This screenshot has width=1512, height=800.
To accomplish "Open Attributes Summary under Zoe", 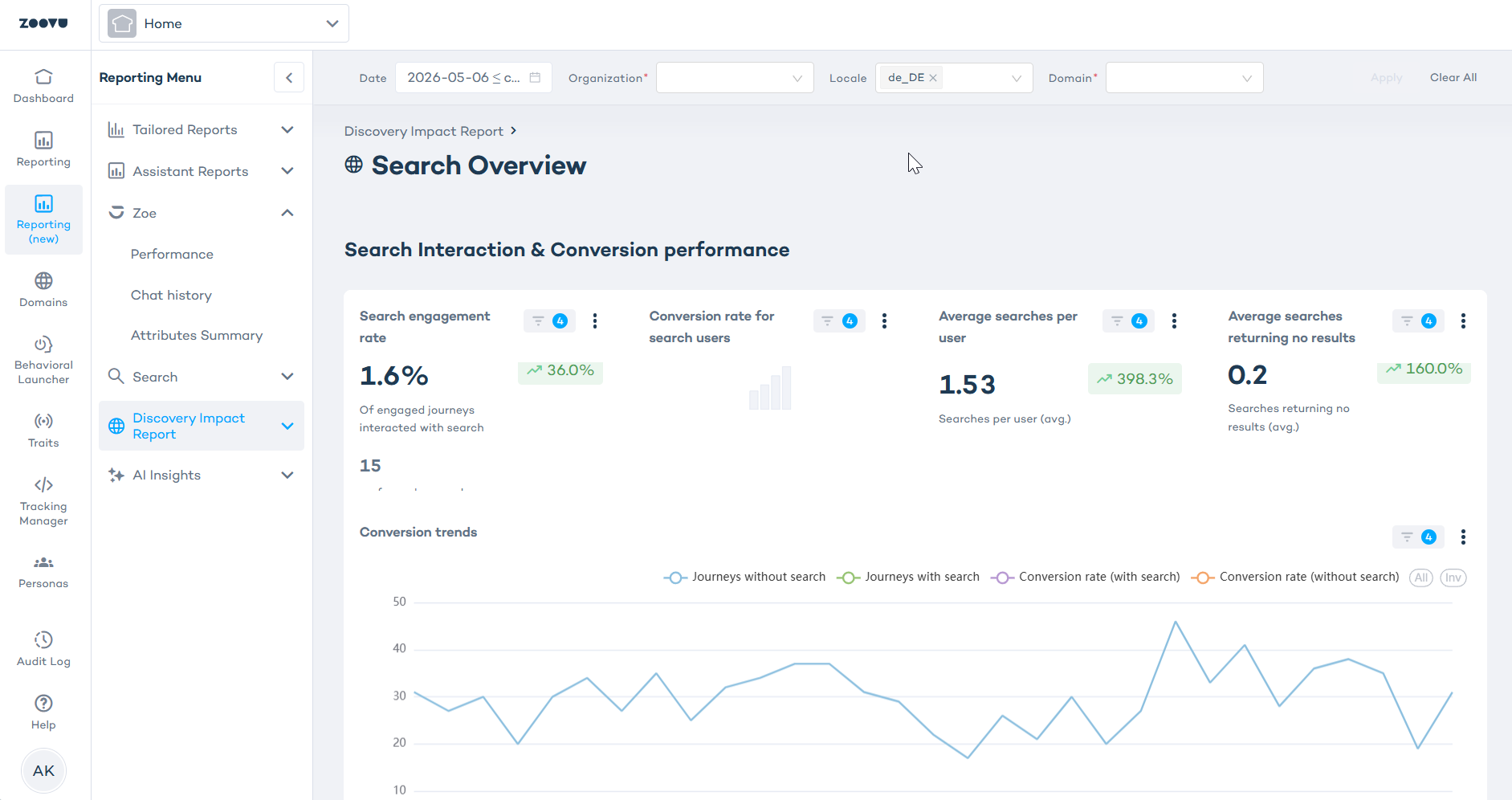I will click(197, 336).
